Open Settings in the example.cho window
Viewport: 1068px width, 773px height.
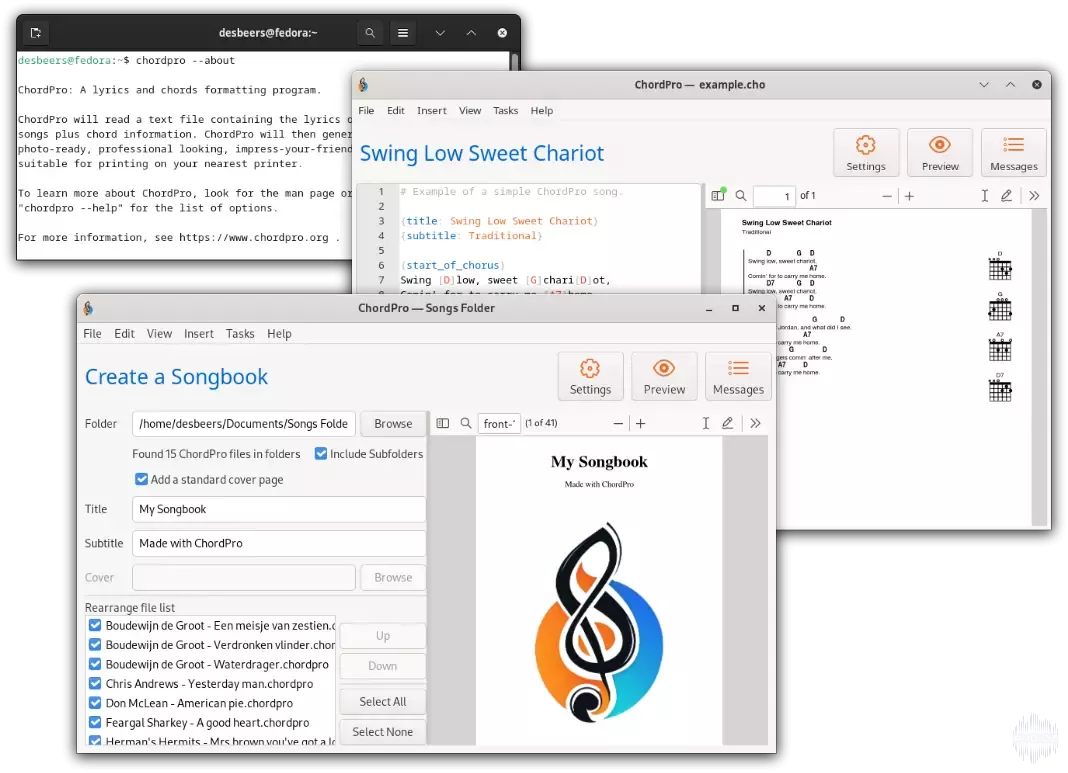tap(866, 153)
